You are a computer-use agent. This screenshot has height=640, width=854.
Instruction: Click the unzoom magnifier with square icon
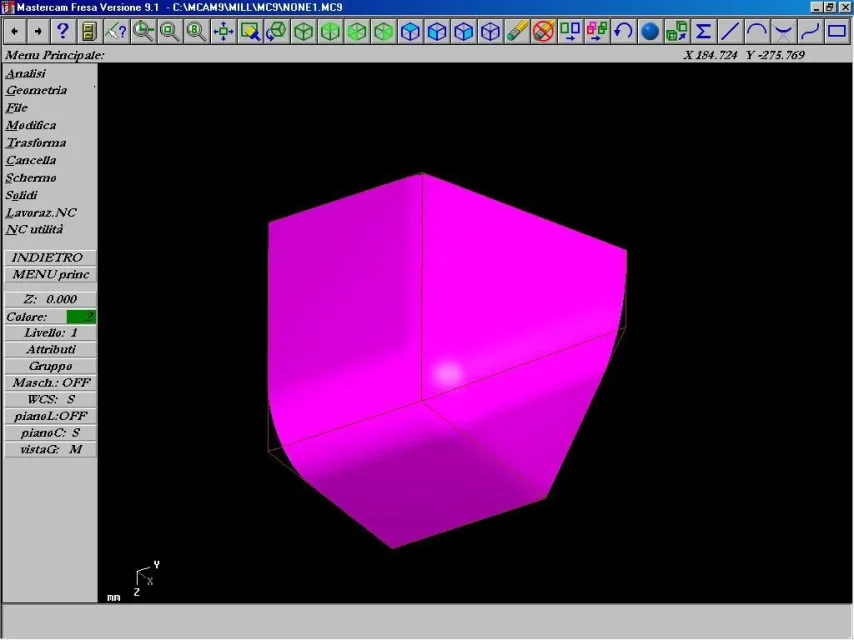[x=169, y=31]
